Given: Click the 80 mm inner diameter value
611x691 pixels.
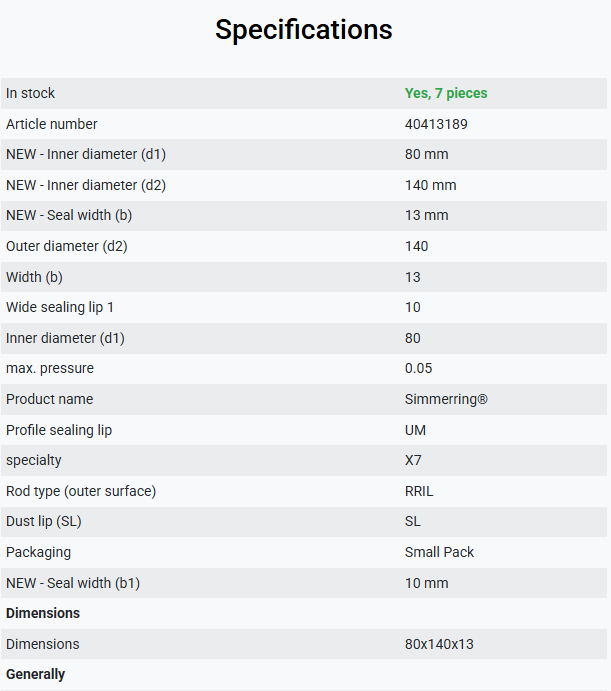Looking at the screenshot, I should [426, 154].
